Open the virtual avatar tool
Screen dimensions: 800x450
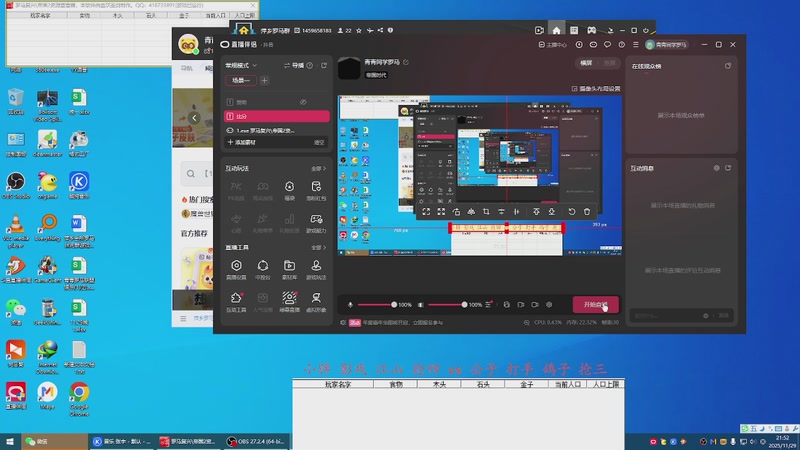316,302
